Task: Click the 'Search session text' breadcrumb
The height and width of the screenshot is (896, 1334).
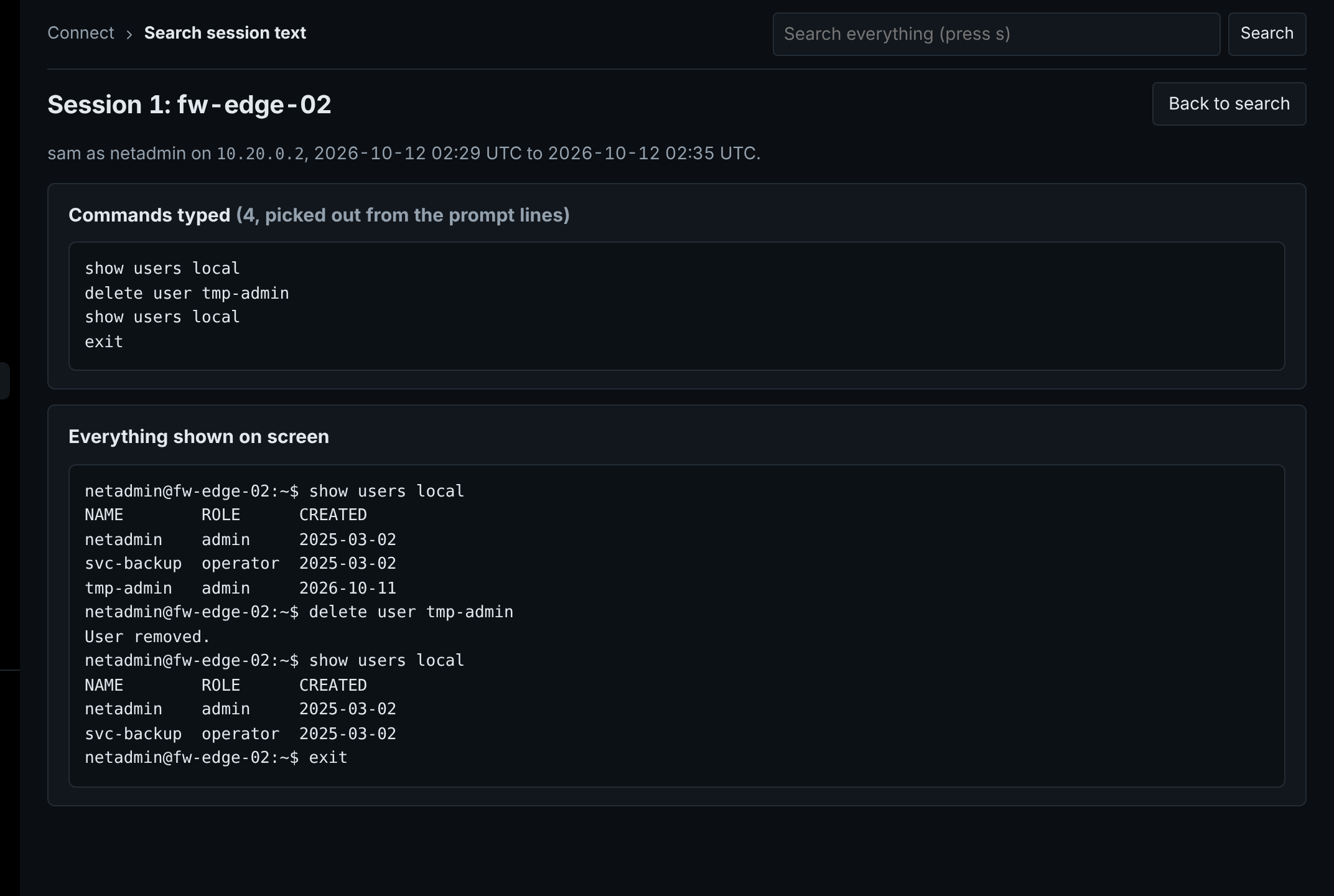Action: [x=225, y=33]
